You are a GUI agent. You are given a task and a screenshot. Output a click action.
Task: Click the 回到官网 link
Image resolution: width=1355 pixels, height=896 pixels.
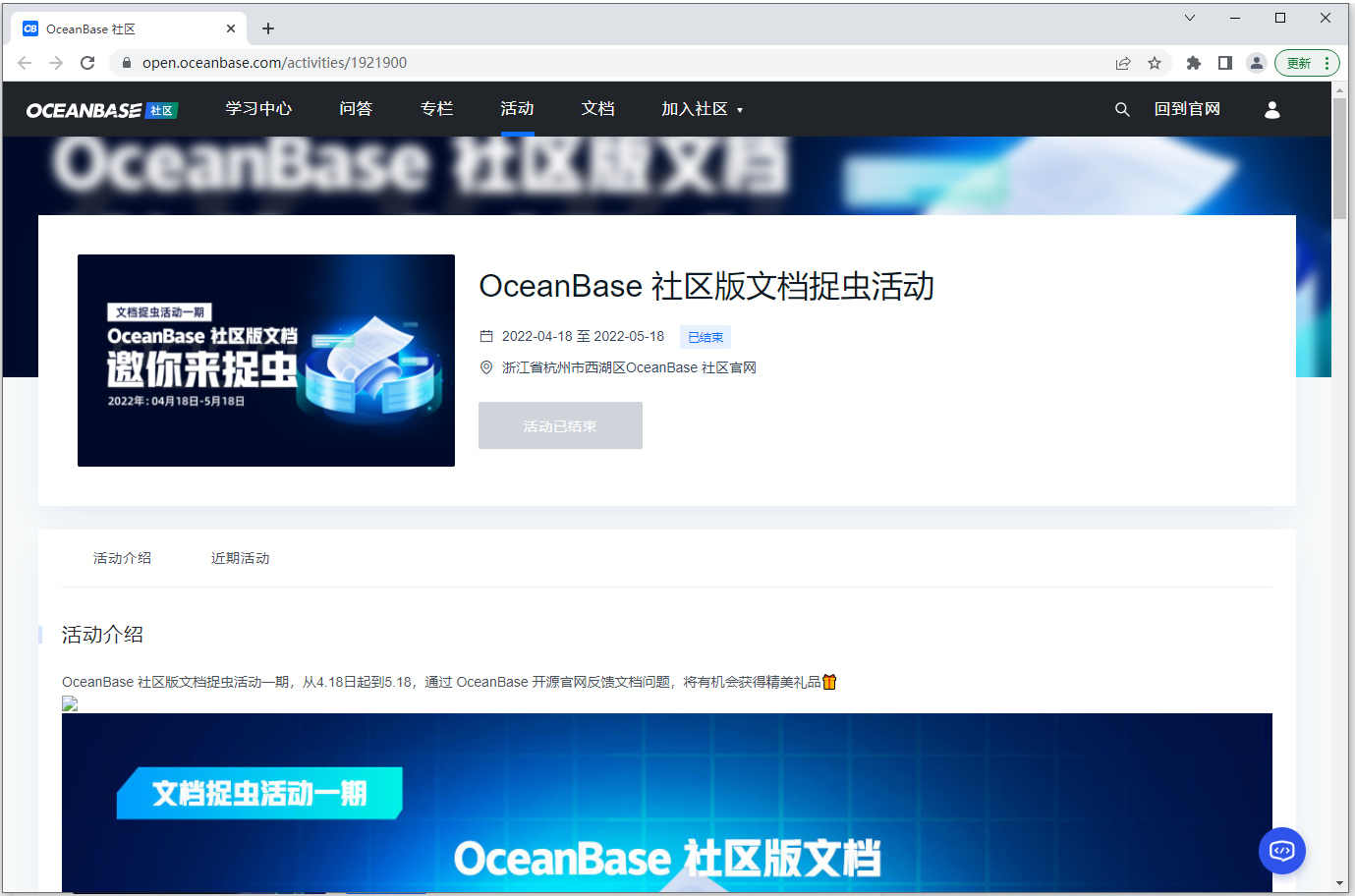click(x=1187, y=109)
